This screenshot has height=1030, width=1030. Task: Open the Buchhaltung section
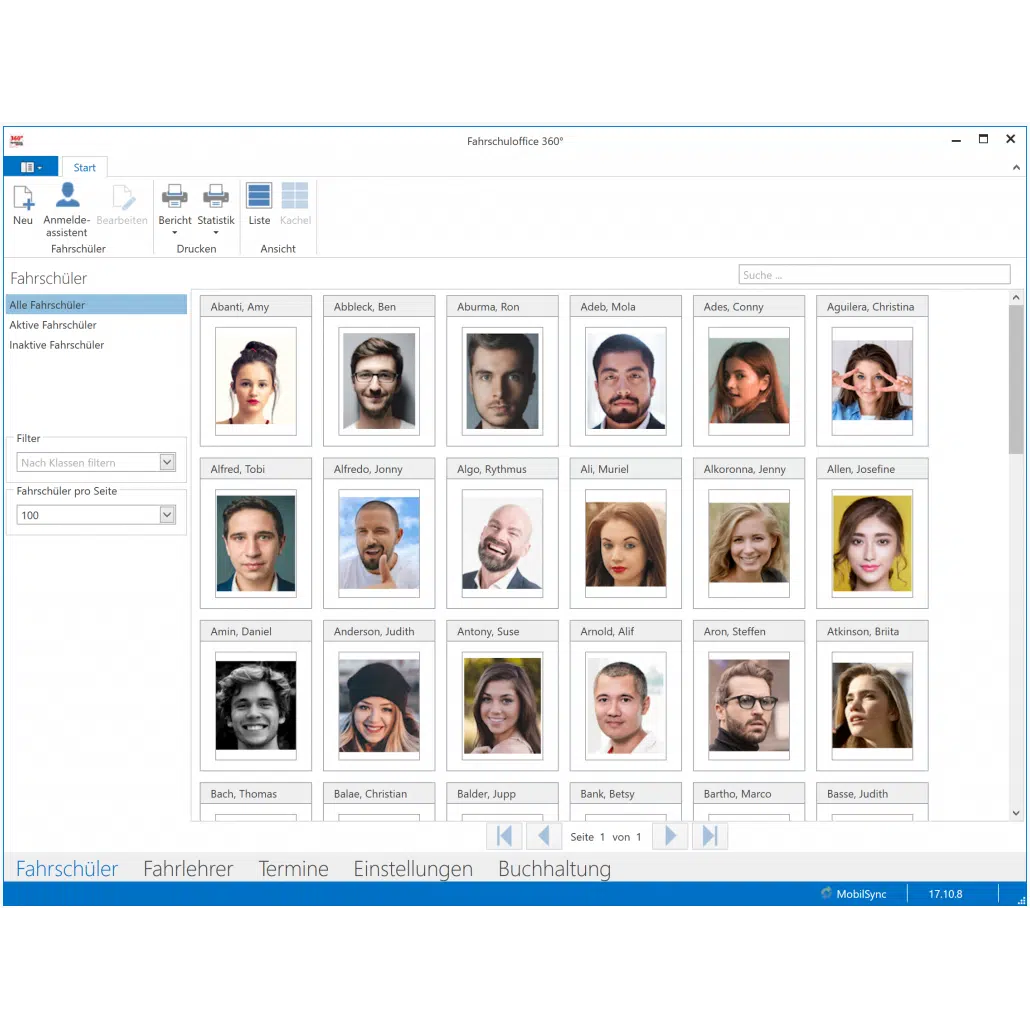pyautogui.click(x=554, y=869)
